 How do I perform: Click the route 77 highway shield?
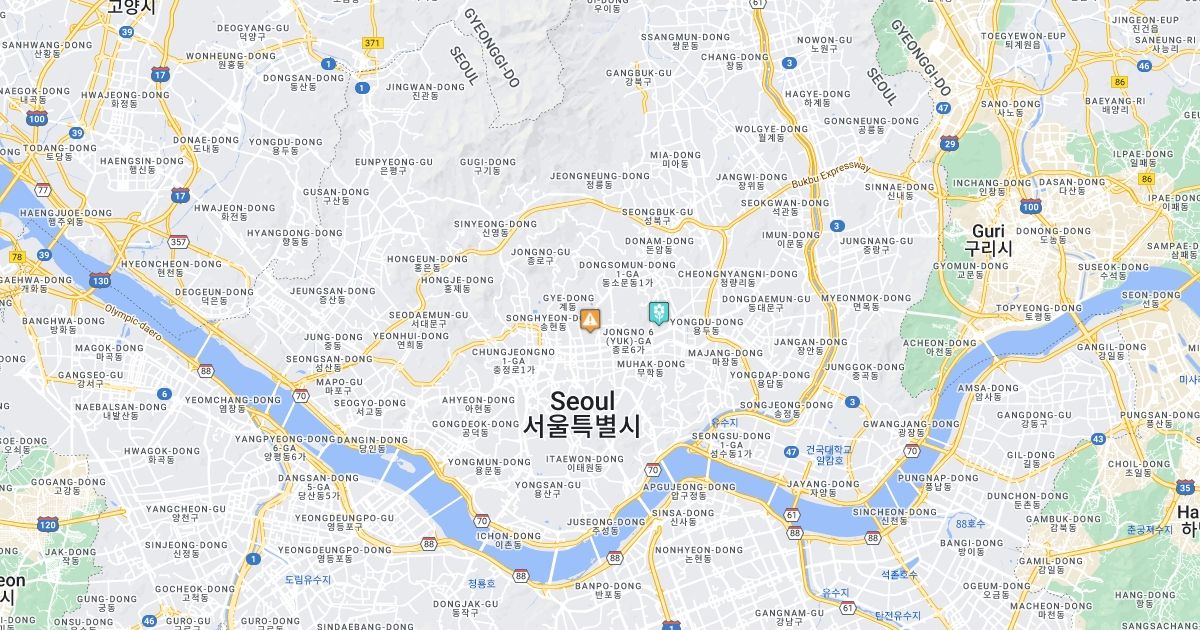42,189
